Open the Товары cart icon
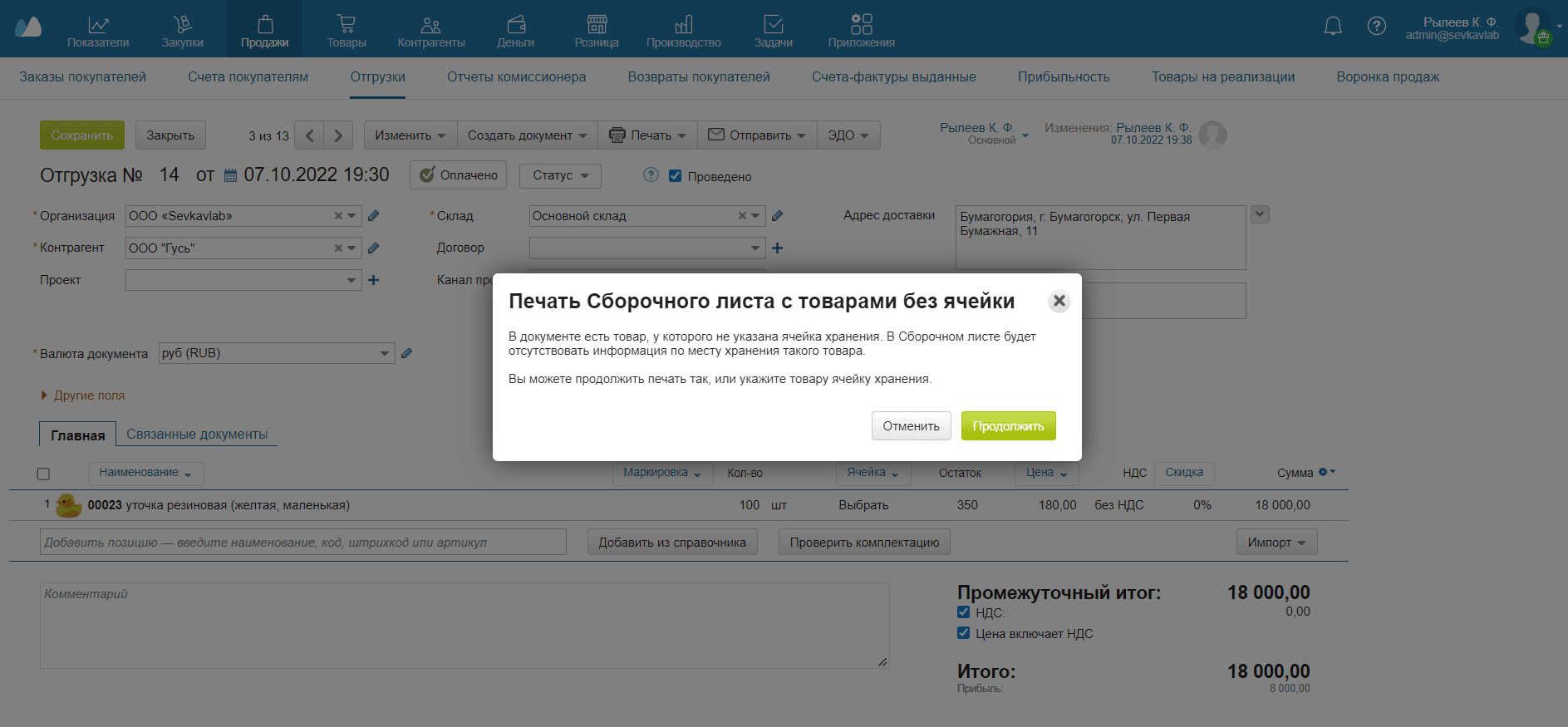Image resolution: width=1568 pixels, height=727 pixels. [347, 25]
